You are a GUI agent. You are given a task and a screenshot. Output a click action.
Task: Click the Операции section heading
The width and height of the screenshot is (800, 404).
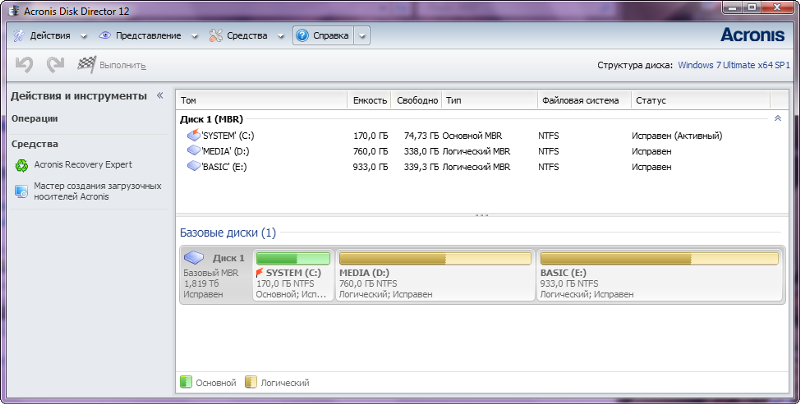pos(35,118)
